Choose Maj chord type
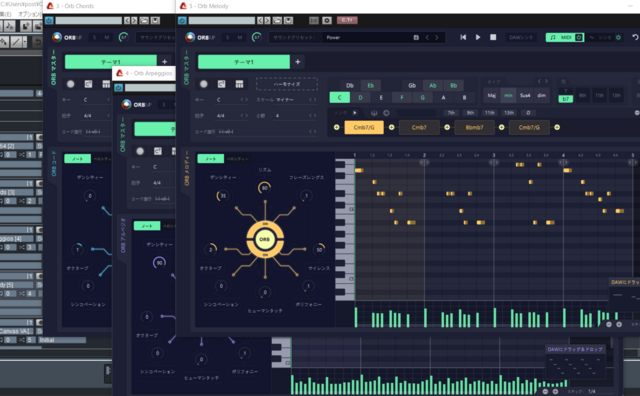This screenshot has height=396, width=640. point(491,96)
